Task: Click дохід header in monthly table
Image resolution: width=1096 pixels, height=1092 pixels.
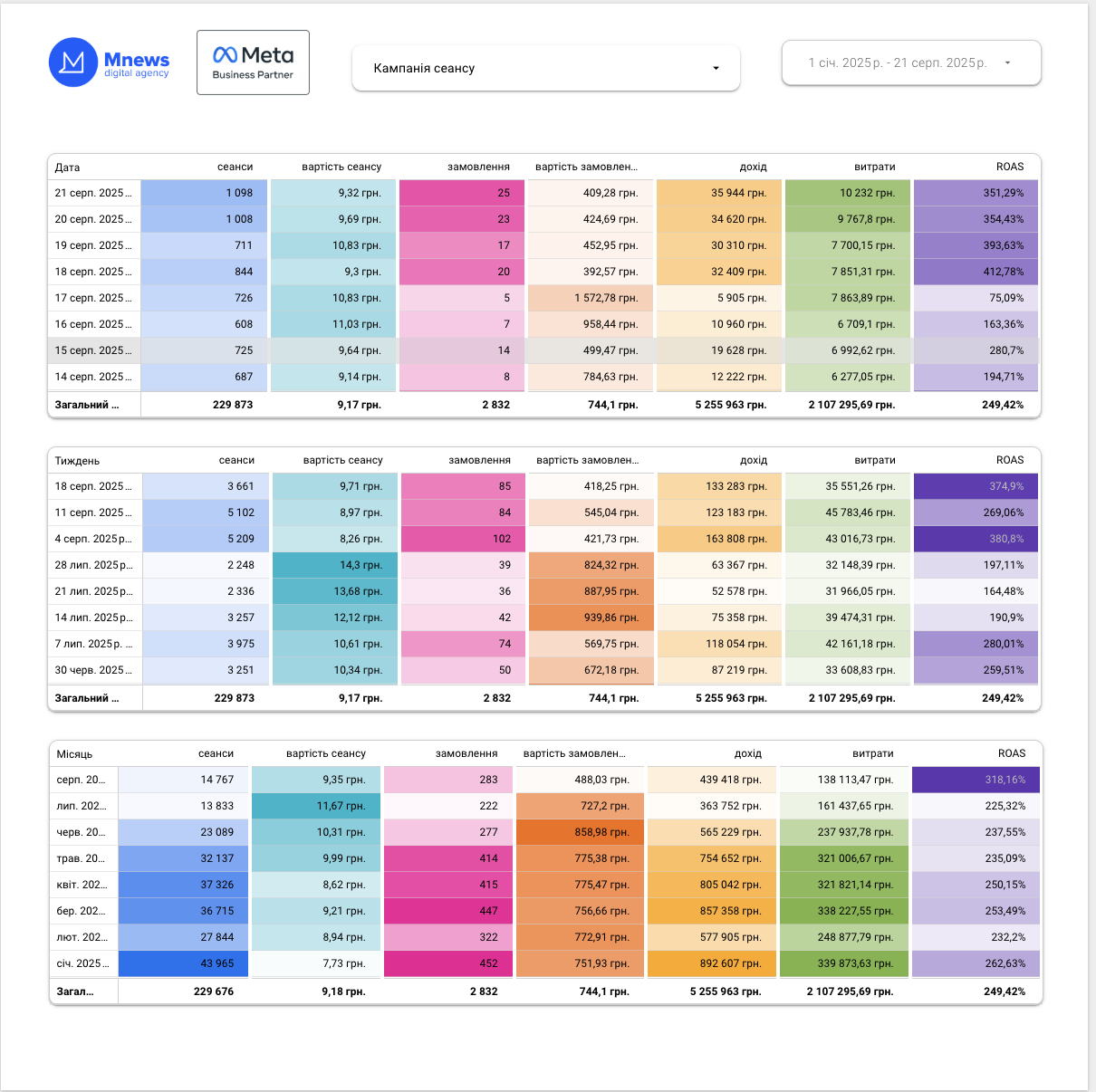Action: (748, 753)
